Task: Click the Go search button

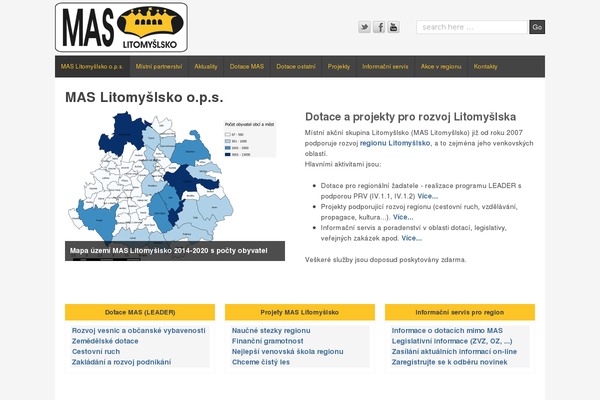Action: [537, 27]
